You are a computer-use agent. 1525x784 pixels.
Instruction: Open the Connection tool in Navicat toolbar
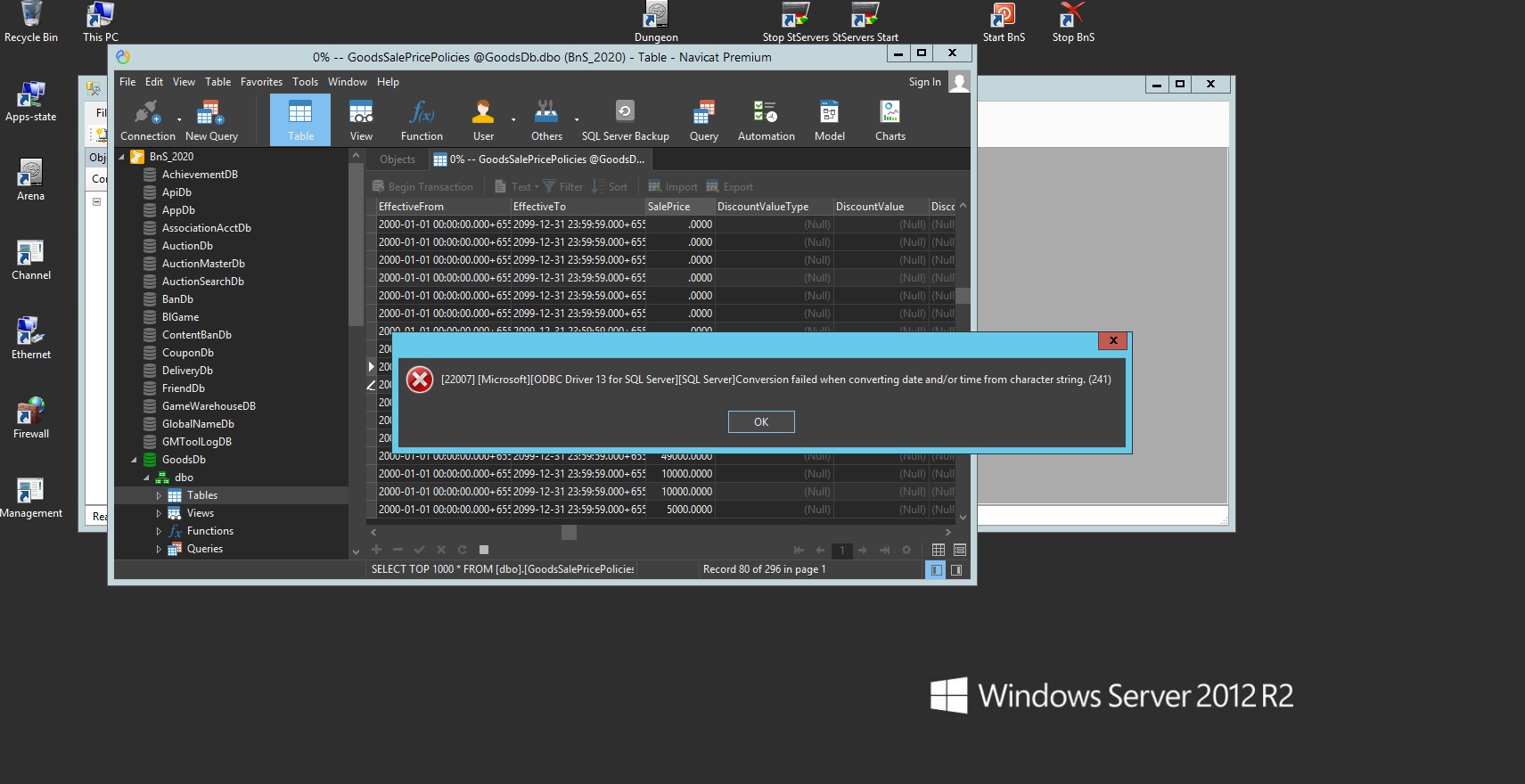point(147,120)
